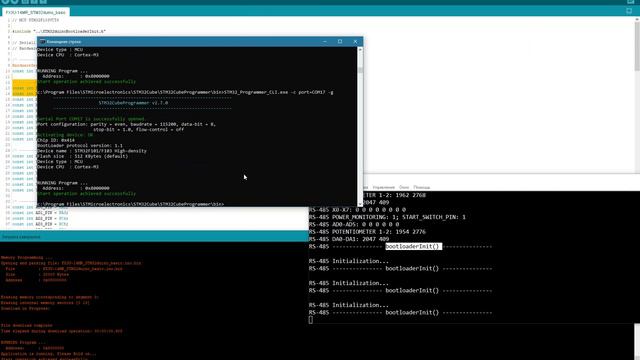Click the command prompt scrollbar thumb
Viewport: 640px width, 360px height.
click(360, 70)
